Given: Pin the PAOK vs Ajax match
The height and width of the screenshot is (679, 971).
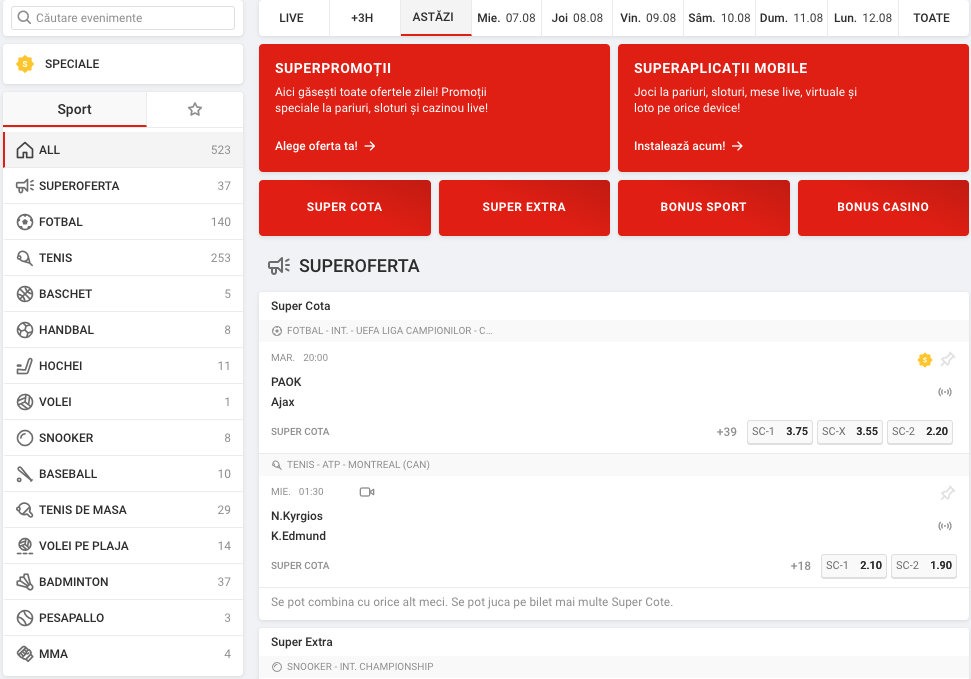Looking at the screenshot, I should coord(947,359).
